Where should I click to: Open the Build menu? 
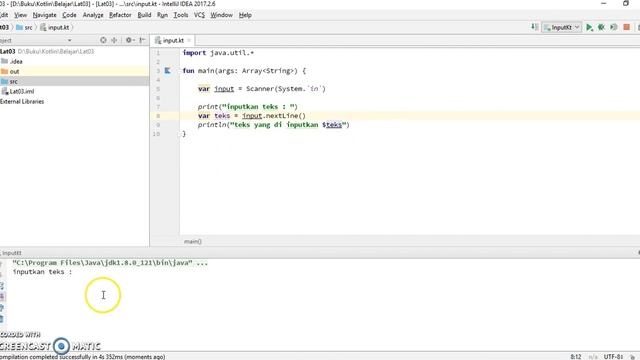coord(144,15)
